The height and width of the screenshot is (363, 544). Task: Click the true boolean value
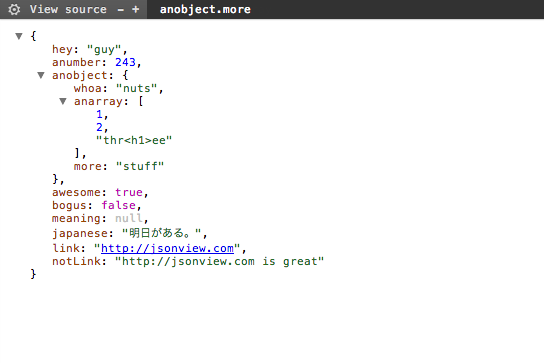tap(129, 192)
